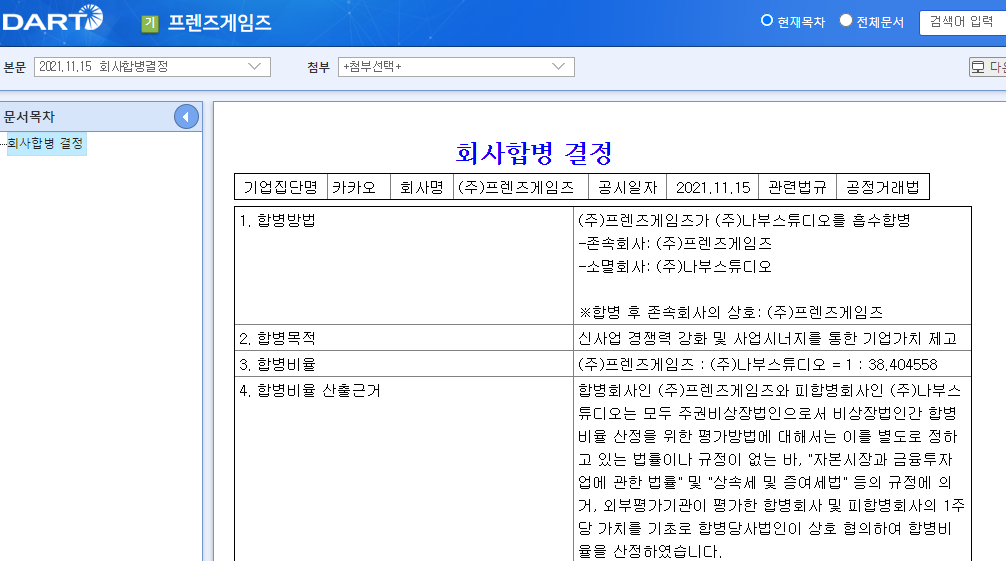1006x561 pixels.
Task: Click the download icon button at right
Action: coord(987,67)
